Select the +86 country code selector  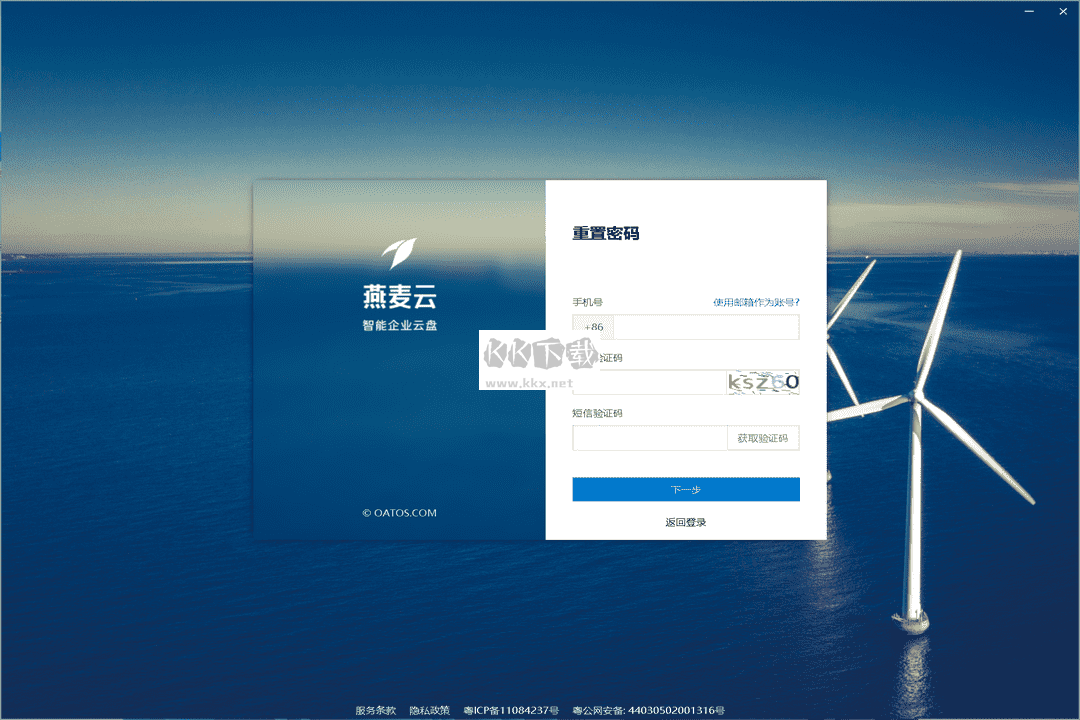pos(591,327)
